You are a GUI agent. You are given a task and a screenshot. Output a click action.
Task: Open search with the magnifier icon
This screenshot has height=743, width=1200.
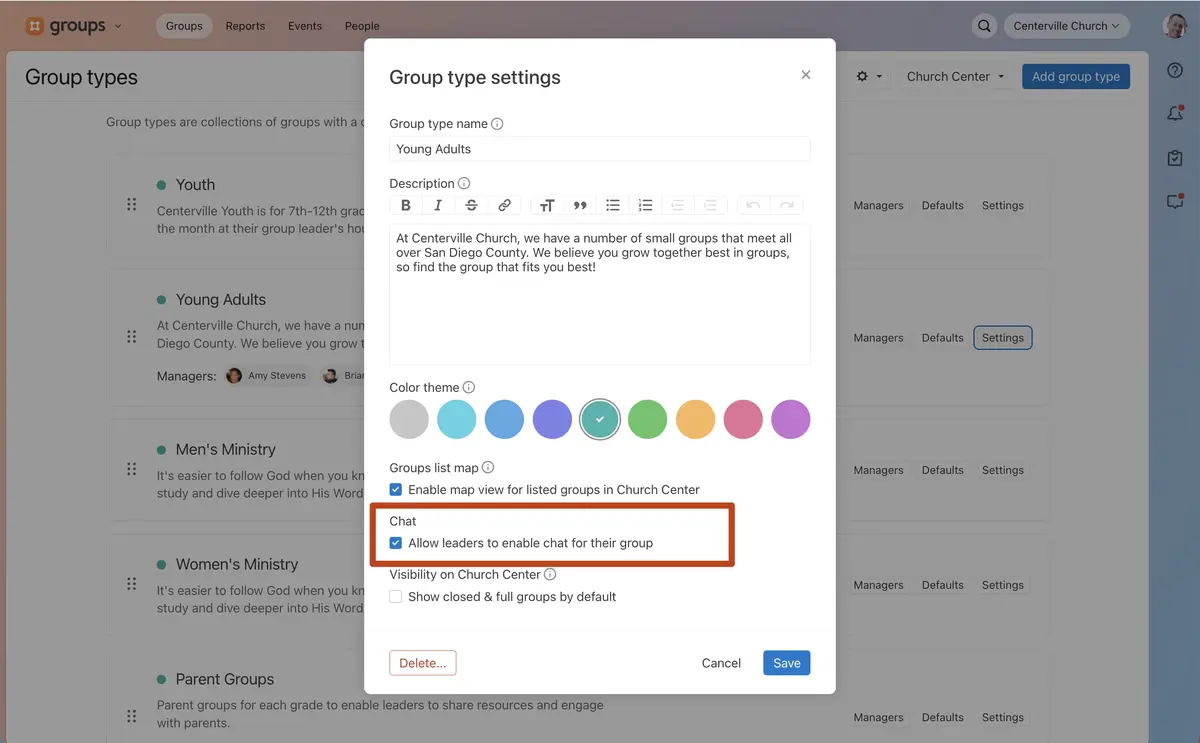click(x=985, y=26)
